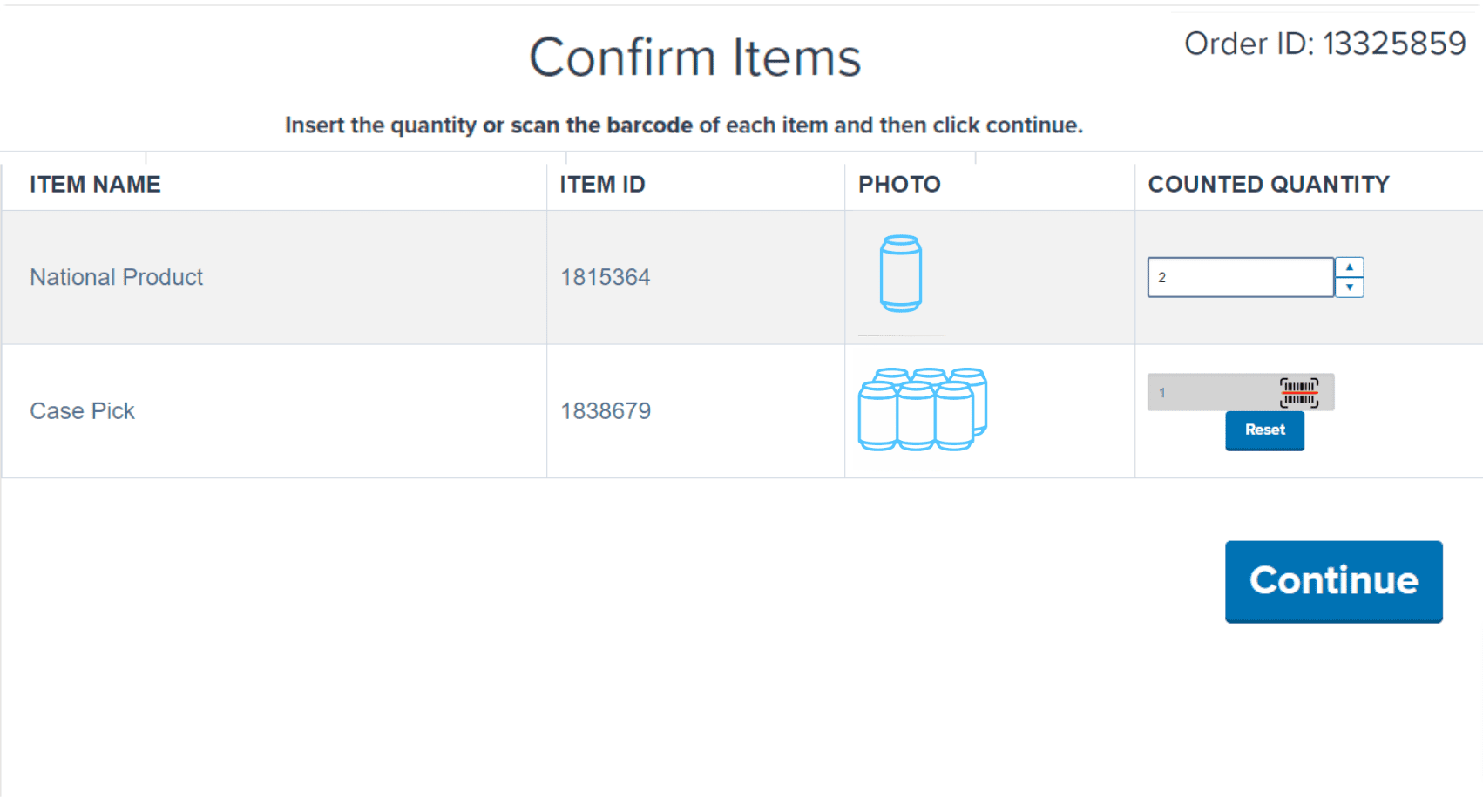The image size is (1483, 812).
Task: Click the ITEM ID column header
Action: pyautogui.click(x=602, y=185)
